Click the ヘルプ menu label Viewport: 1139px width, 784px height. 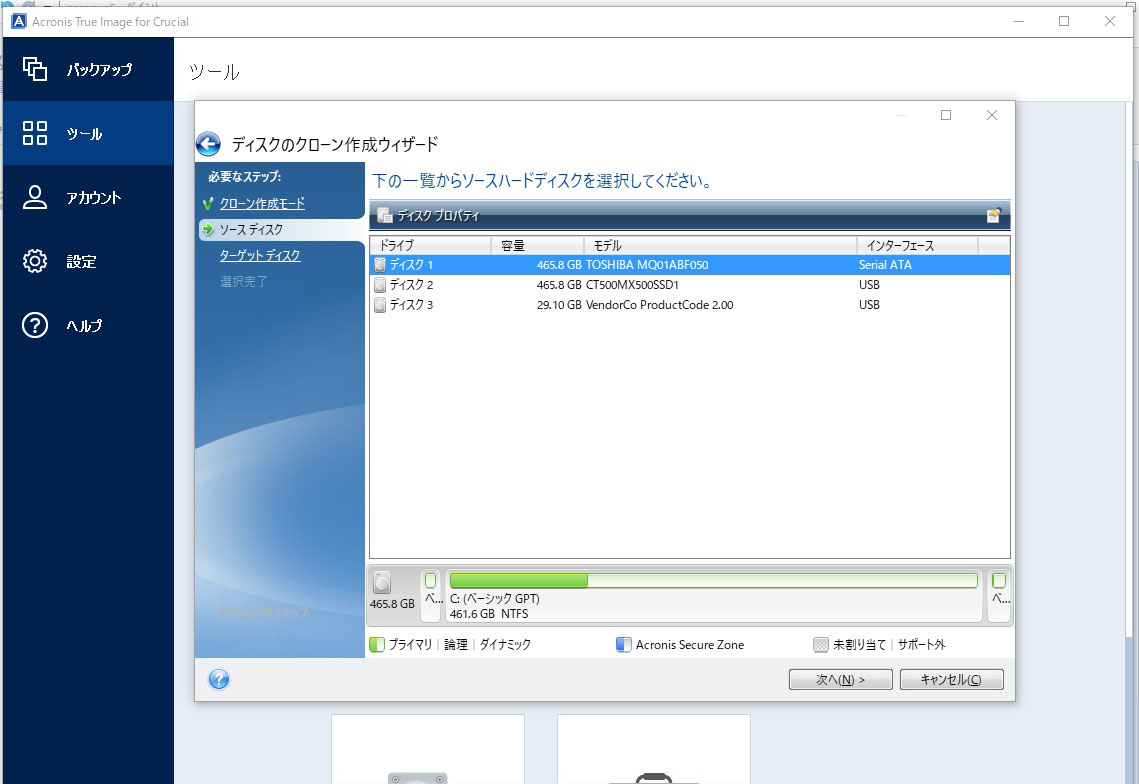pyautogui.click(x=84, y=326)
